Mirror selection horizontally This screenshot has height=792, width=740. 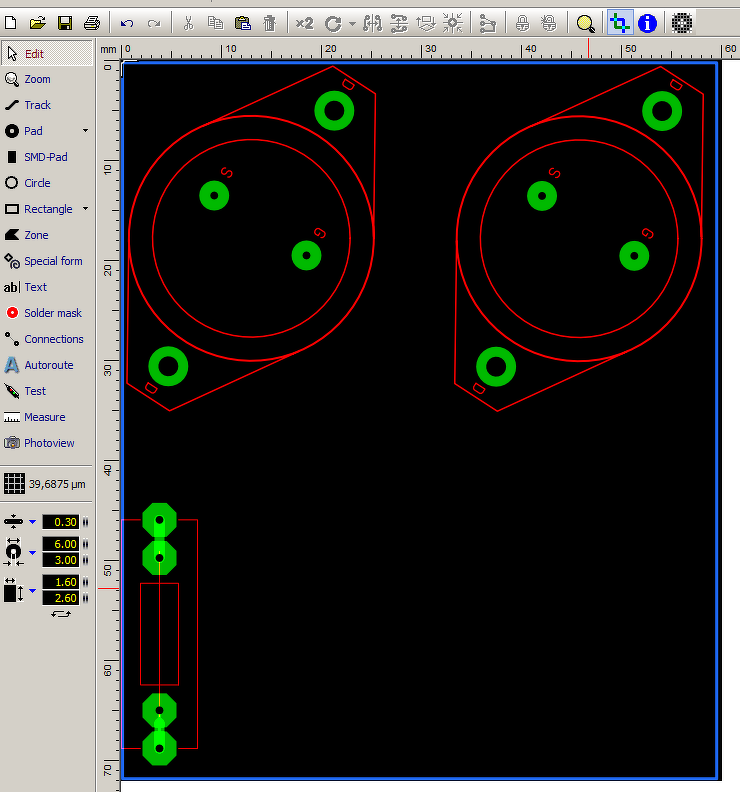point(372,23)
